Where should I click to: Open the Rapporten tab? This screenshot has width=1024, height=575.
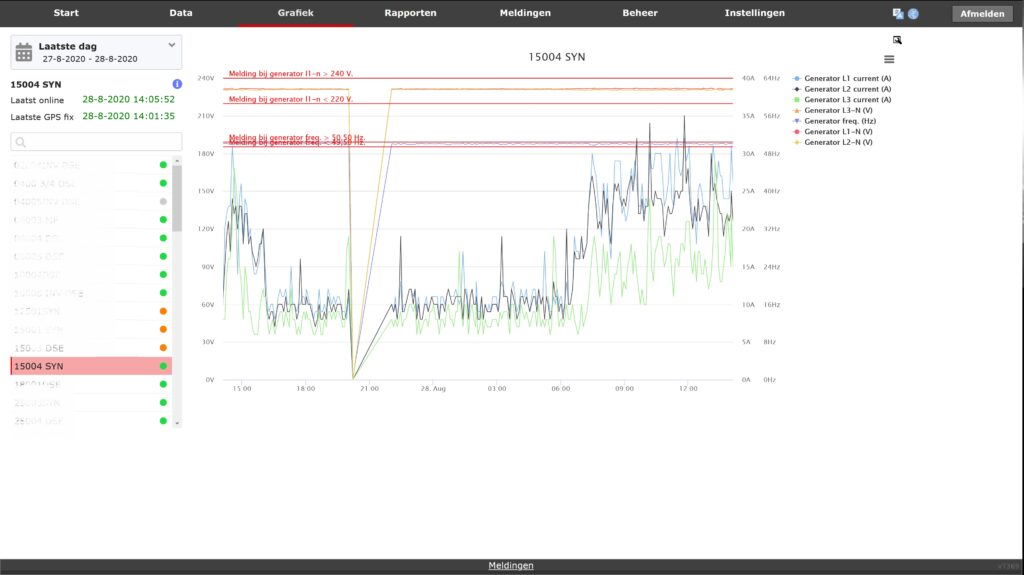point(410,13)
